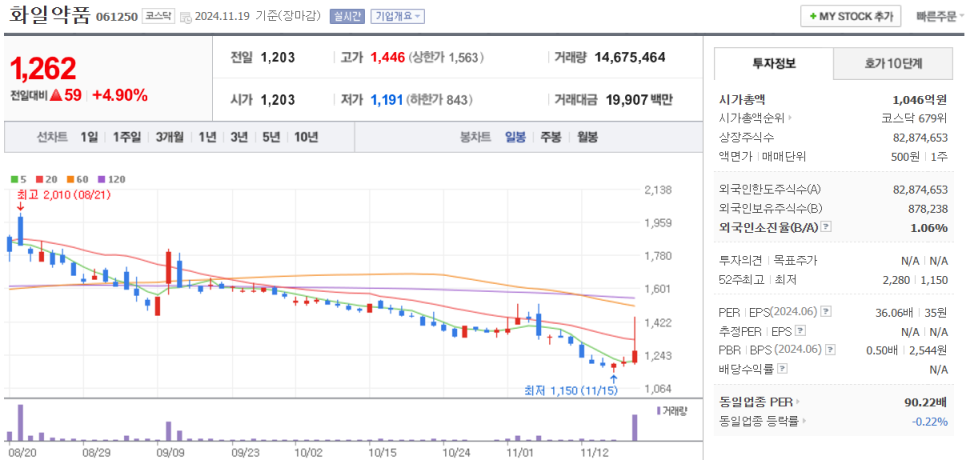966x460 pixels.
Task: Click the 코스닥 market badge
Action: point(158,17)
